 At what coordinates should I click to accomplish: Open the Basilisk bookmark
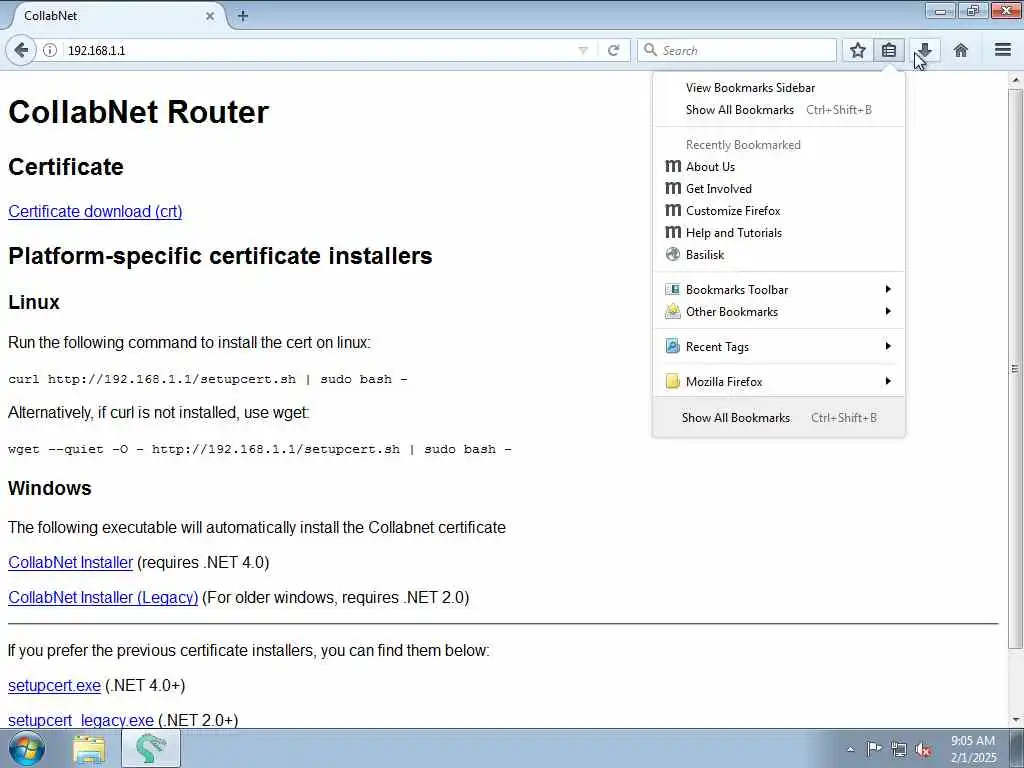(778, 255)
